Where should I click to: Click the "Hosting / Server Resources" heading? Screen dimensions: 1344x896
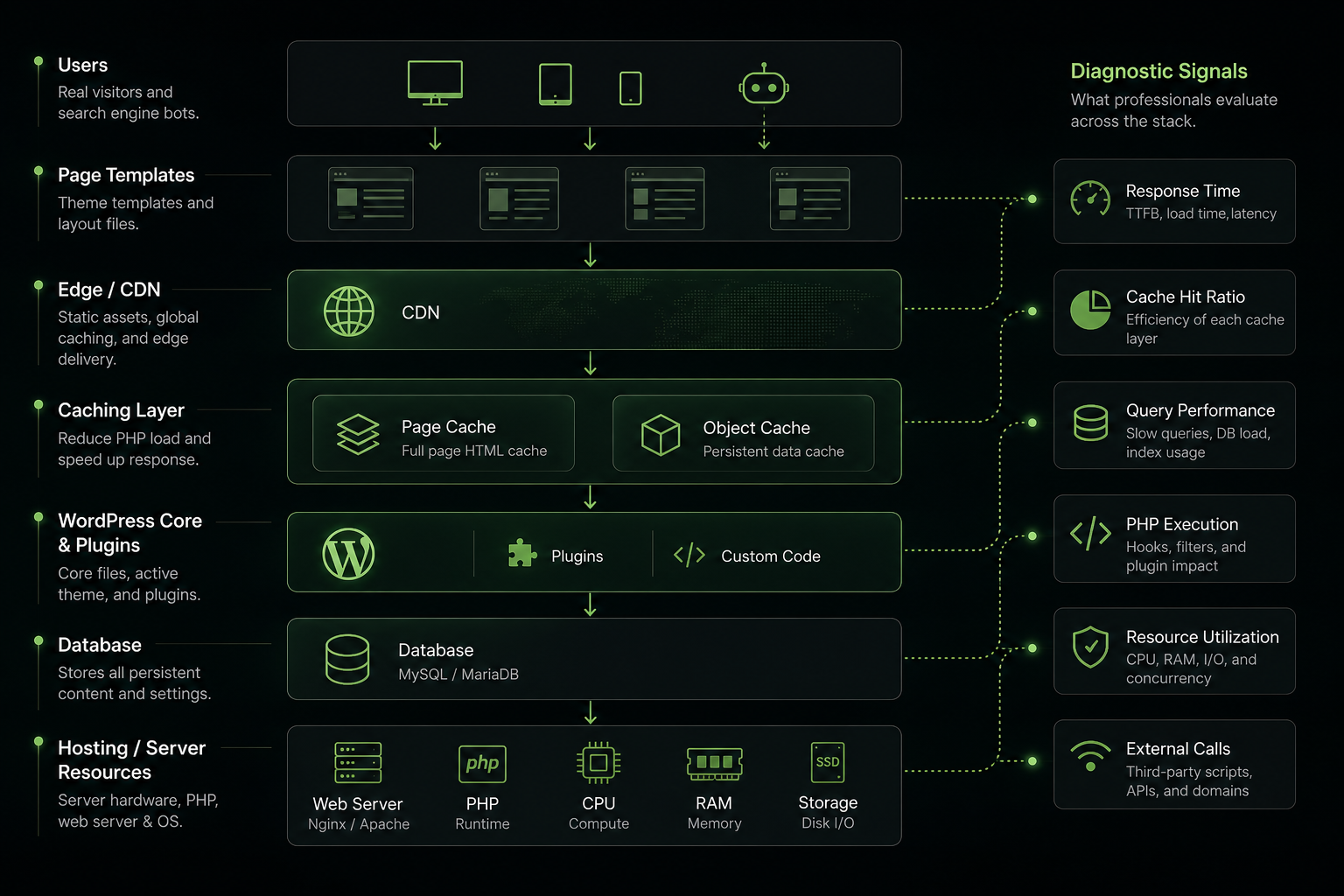pos(131,760)
